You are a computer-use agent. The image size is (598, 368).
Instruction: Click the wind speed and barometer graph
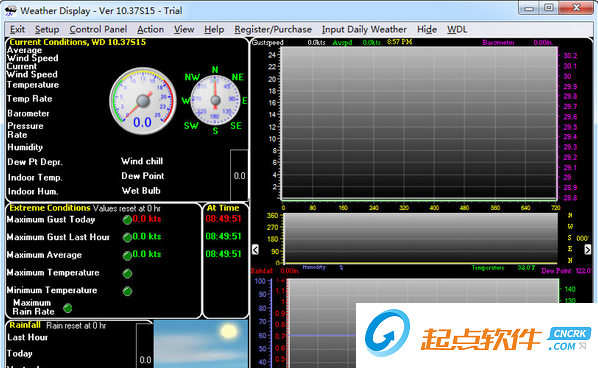point(419,123)
